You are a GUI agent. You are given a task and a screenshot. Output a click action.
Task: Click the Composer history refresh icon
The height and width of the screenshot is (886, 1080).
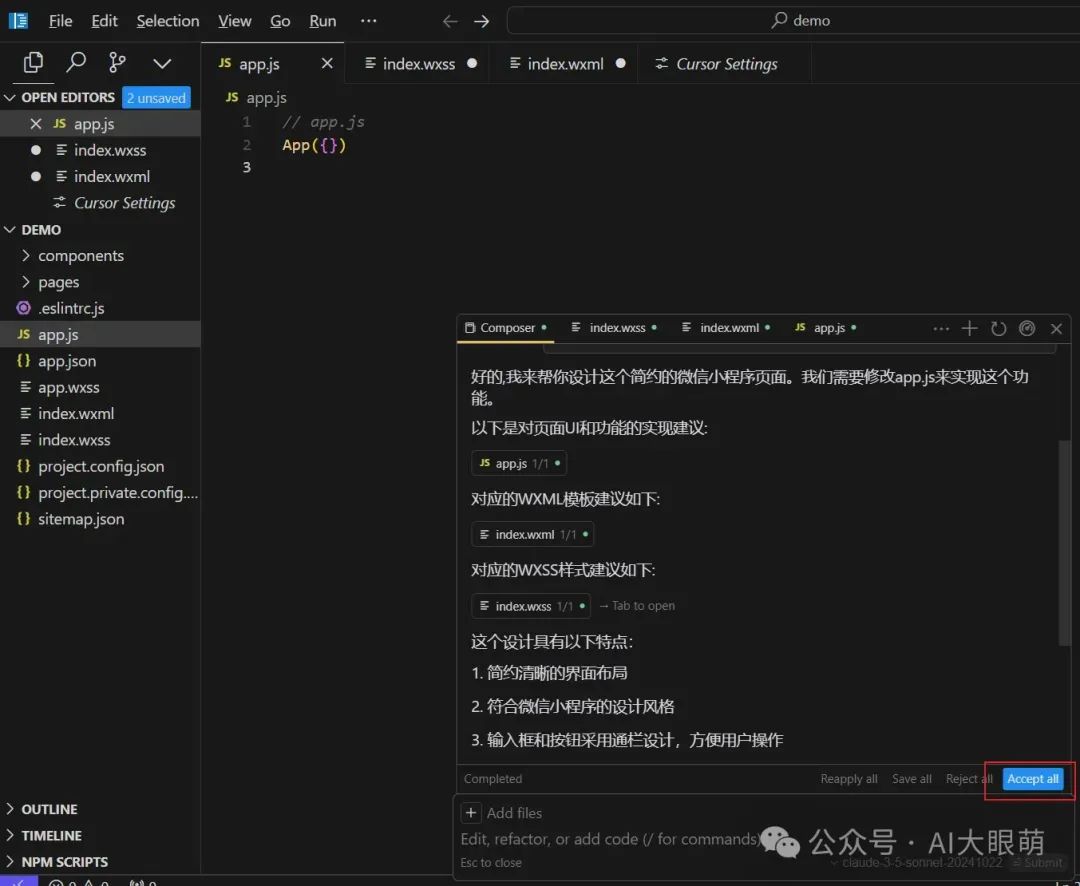click(x=998, y=328)
